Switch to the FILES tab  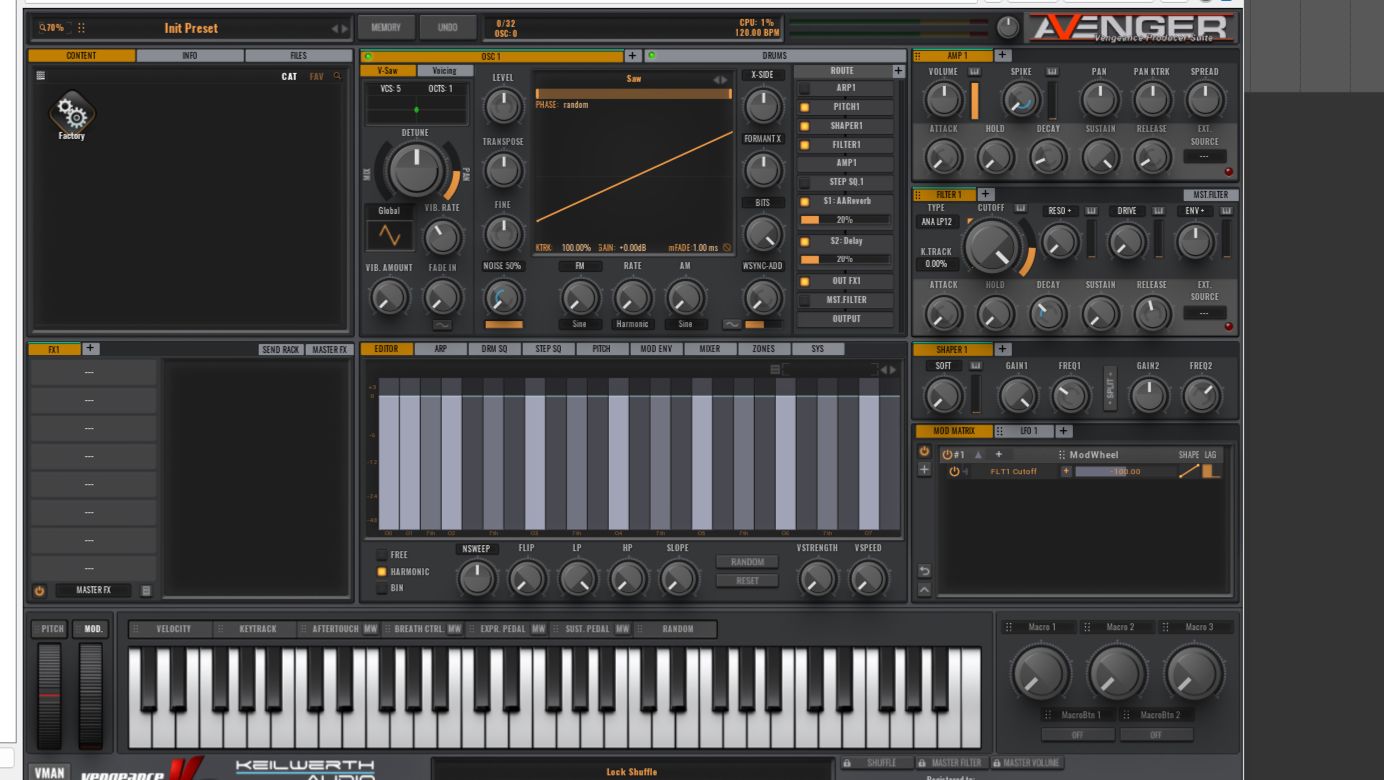(x=298, y=56)
